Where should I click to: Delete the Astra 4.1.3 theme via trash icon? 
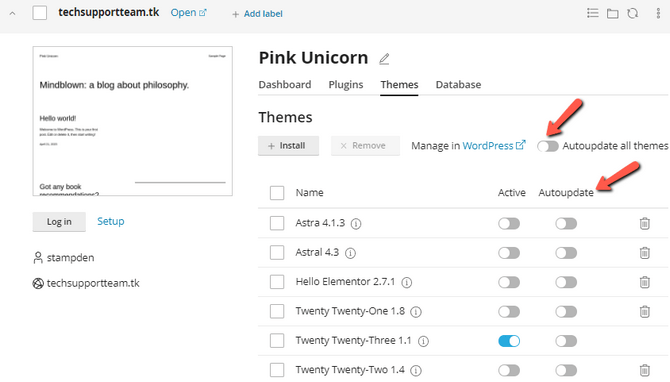click(644, 223)
